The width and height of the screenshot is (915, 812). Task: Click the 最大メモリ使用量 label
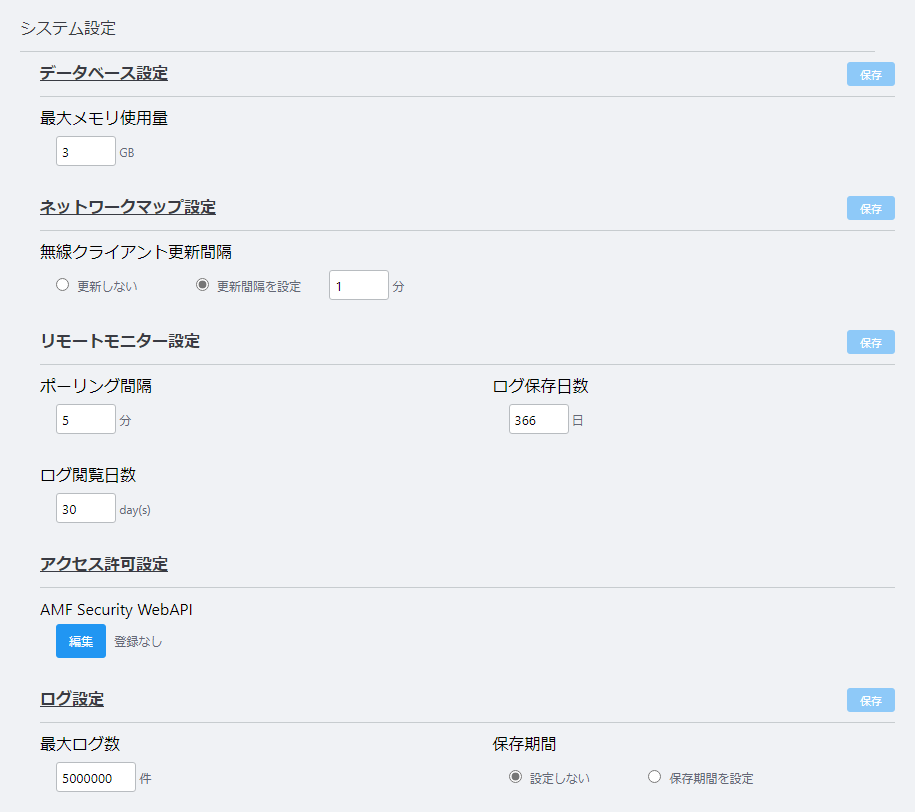104,119
